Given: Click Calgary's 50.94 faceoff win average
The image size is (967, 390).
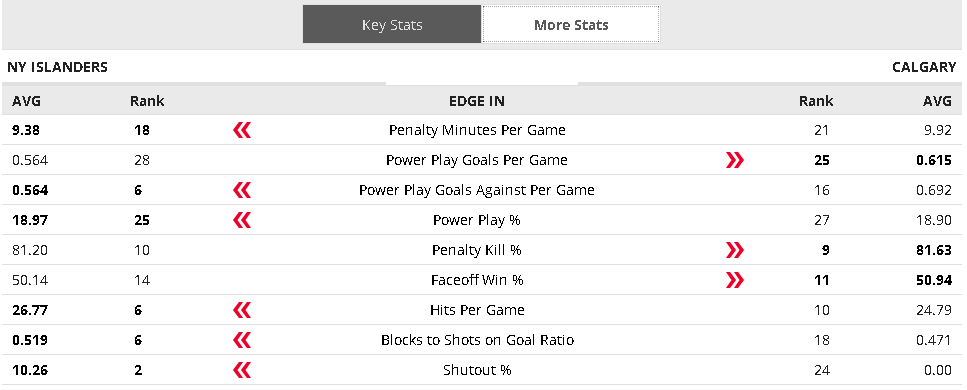Looking at the screenshot, I should point(934,280).
